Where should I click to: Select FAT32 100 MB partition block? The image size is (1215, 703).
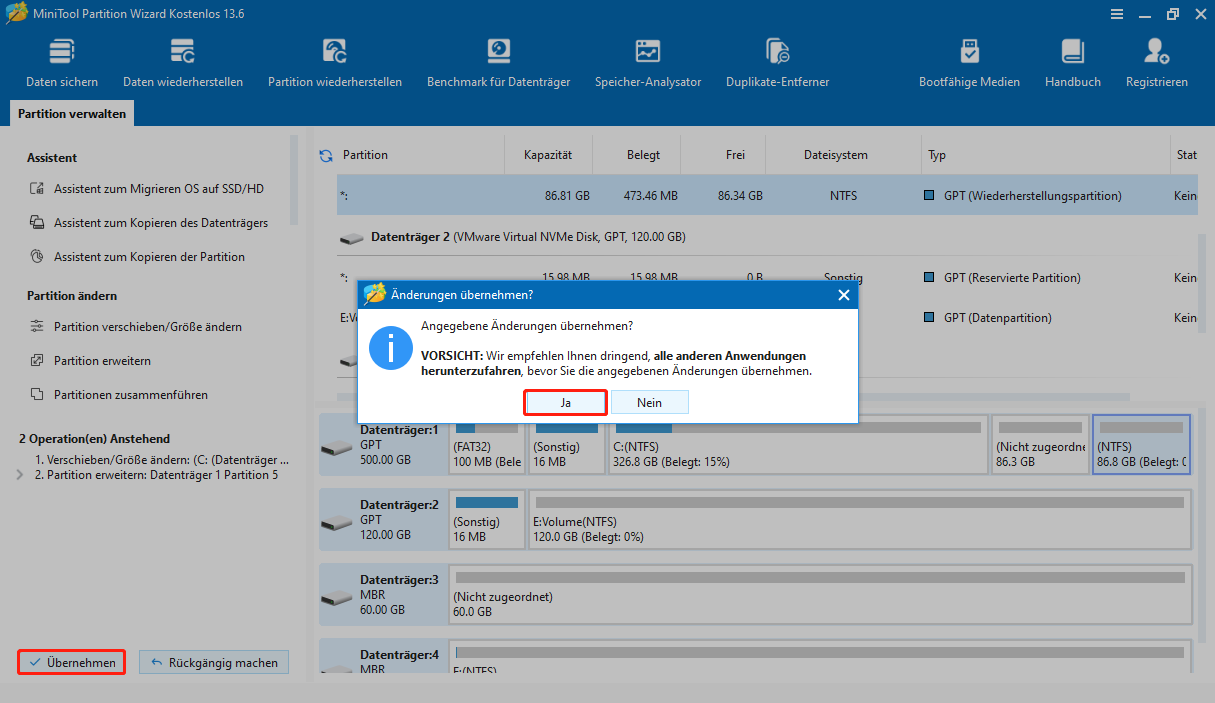pos(487,444)
